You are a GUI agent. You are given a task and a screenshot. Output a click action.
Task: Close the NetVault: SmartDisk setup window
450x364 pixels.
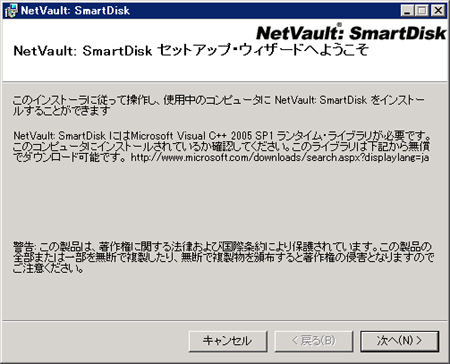tap(438, 11)
